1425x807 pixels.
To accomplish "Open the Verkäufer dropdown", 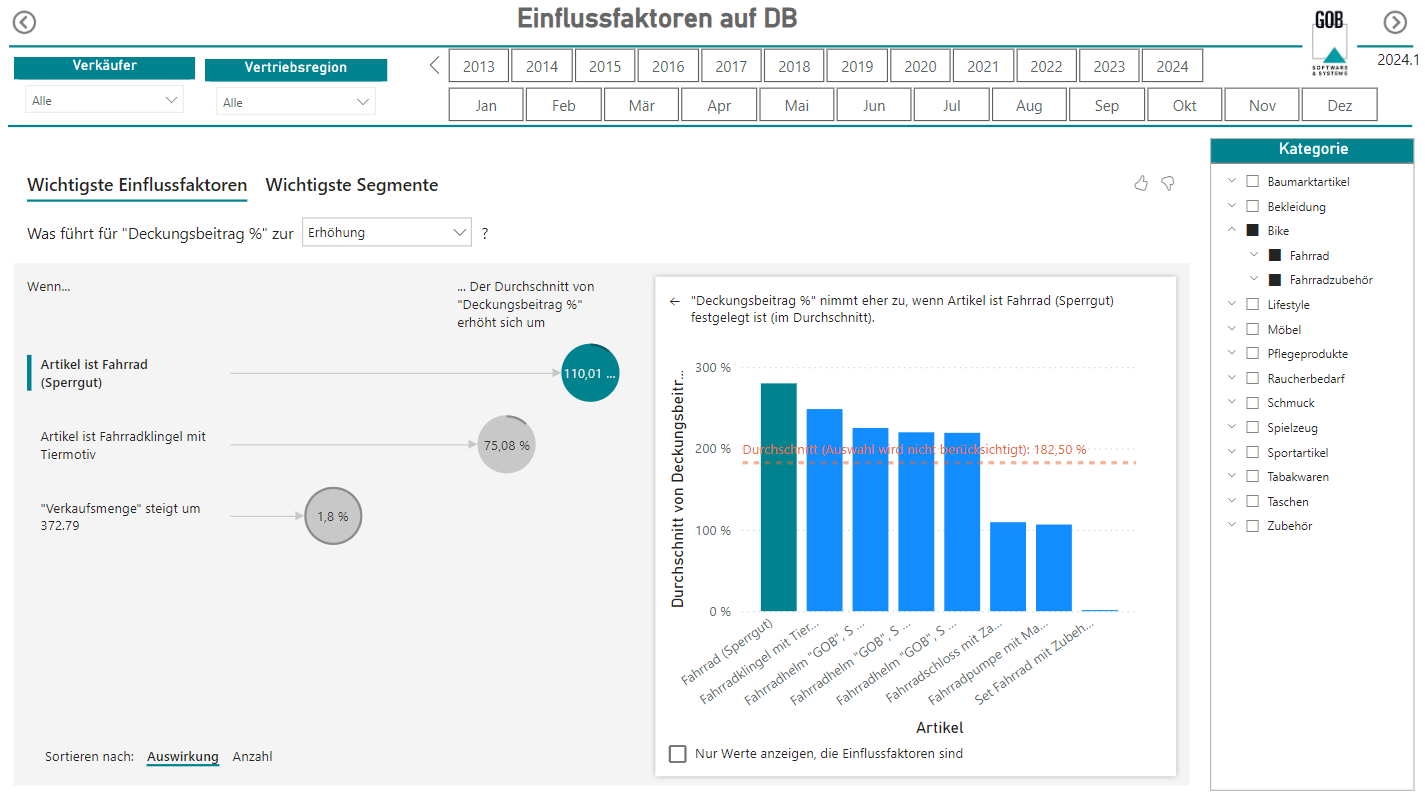I will click(x=104, y=100).
